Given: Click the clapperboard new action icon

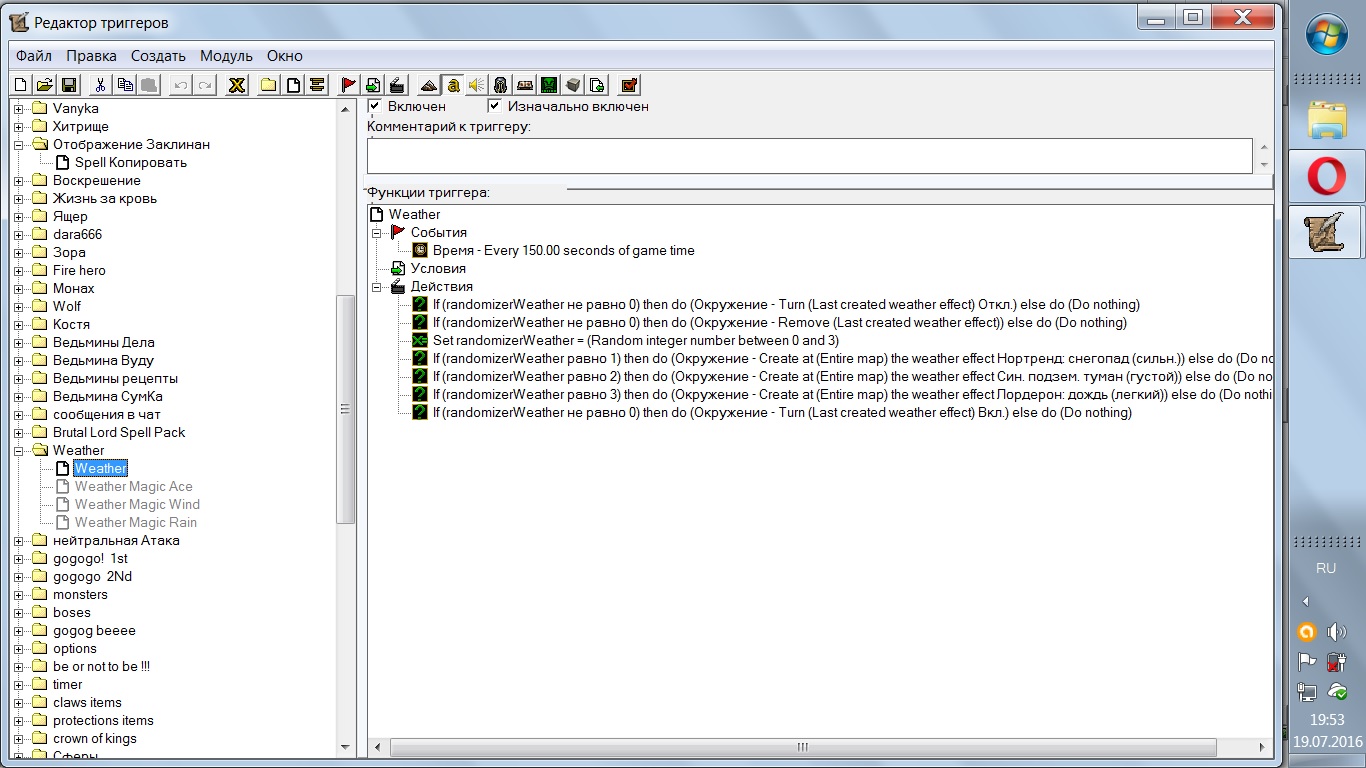Looking at the screenshot, I should point(397,85).
